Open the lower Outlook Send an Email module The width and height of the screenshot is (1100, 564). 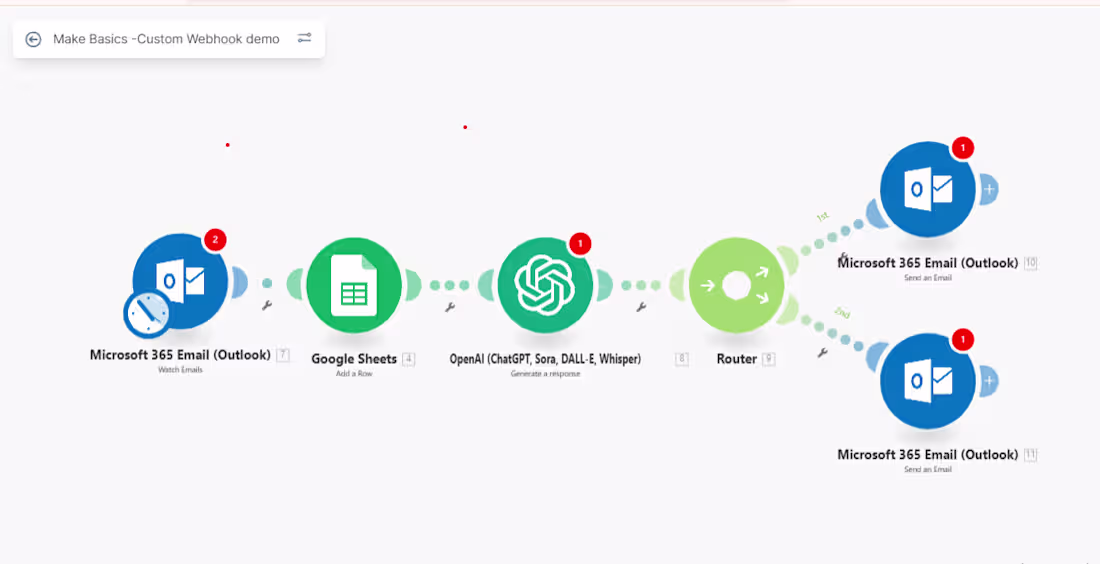(927, 381)
